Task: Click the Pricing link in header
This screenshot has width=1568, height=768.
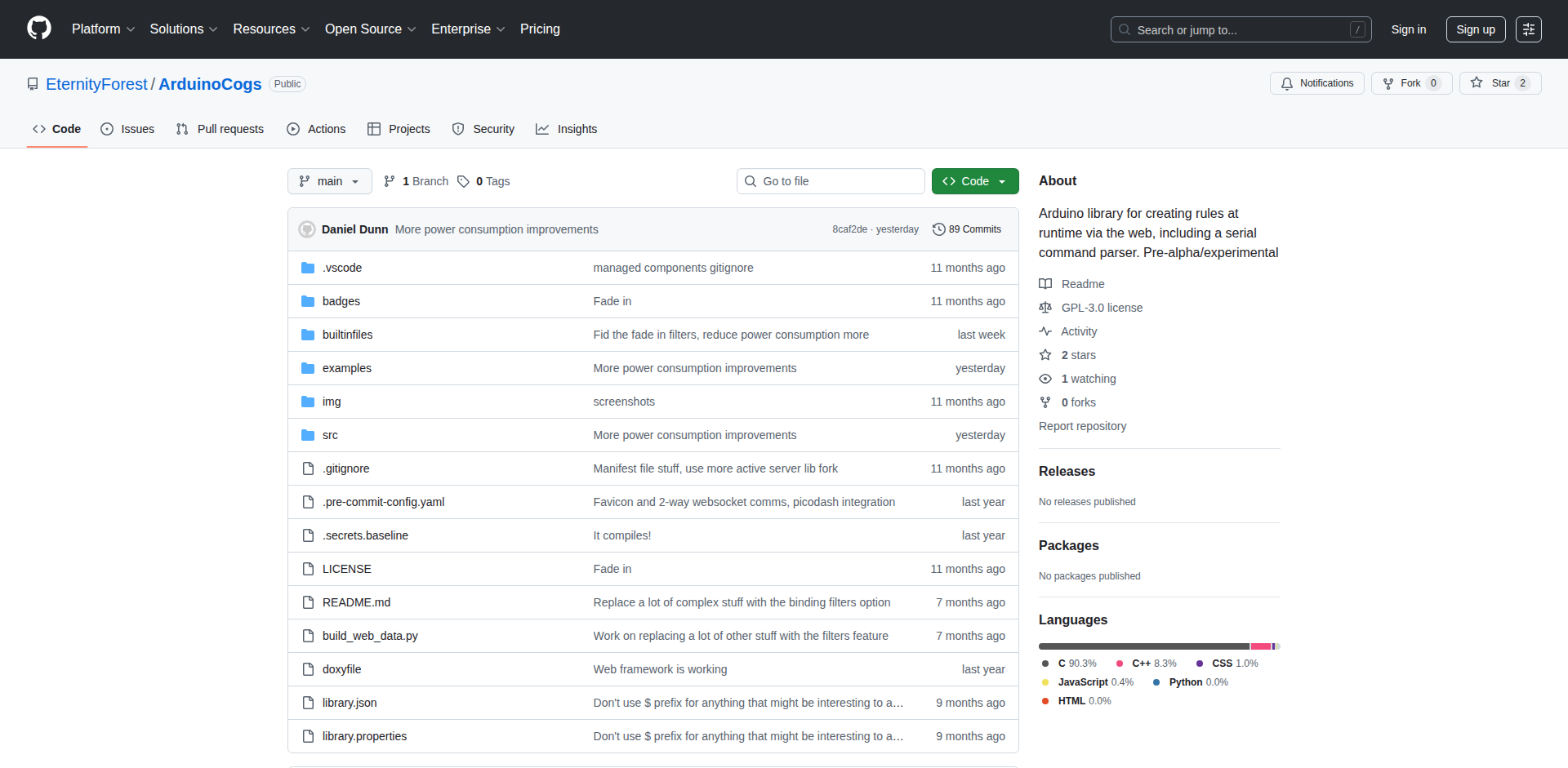Action: (x=540, y=29)
